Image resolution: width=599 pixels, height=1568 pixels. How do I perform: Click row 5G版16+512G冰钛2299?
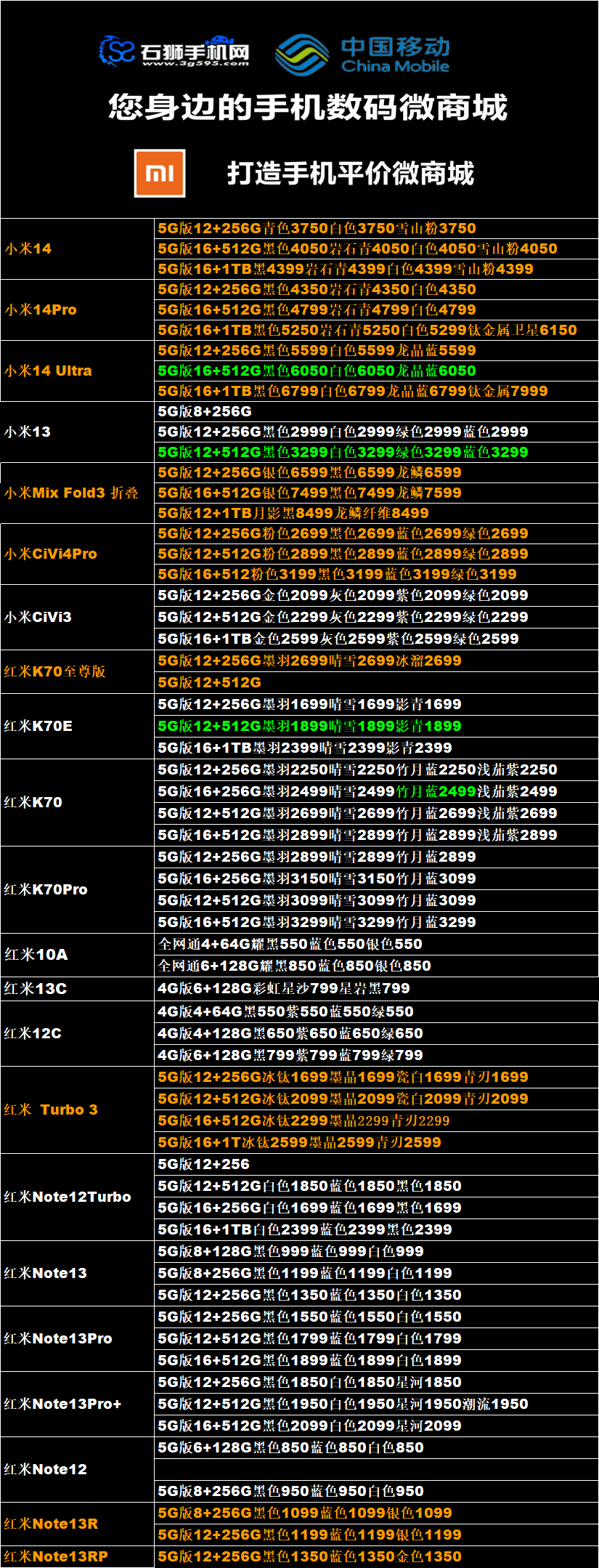(x=376, y=1120)
